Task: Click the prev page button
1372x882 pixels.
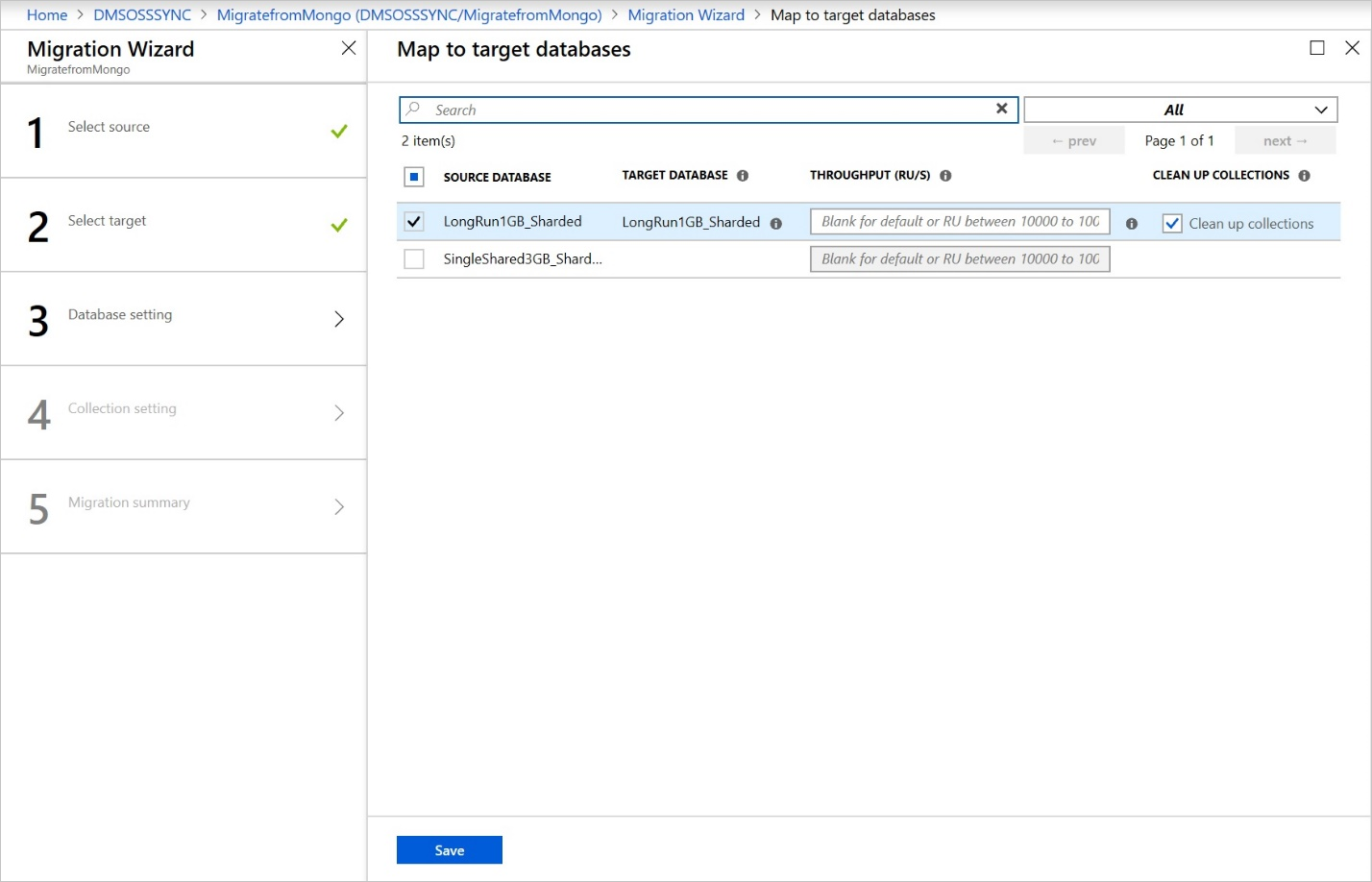Action: 1074,140
